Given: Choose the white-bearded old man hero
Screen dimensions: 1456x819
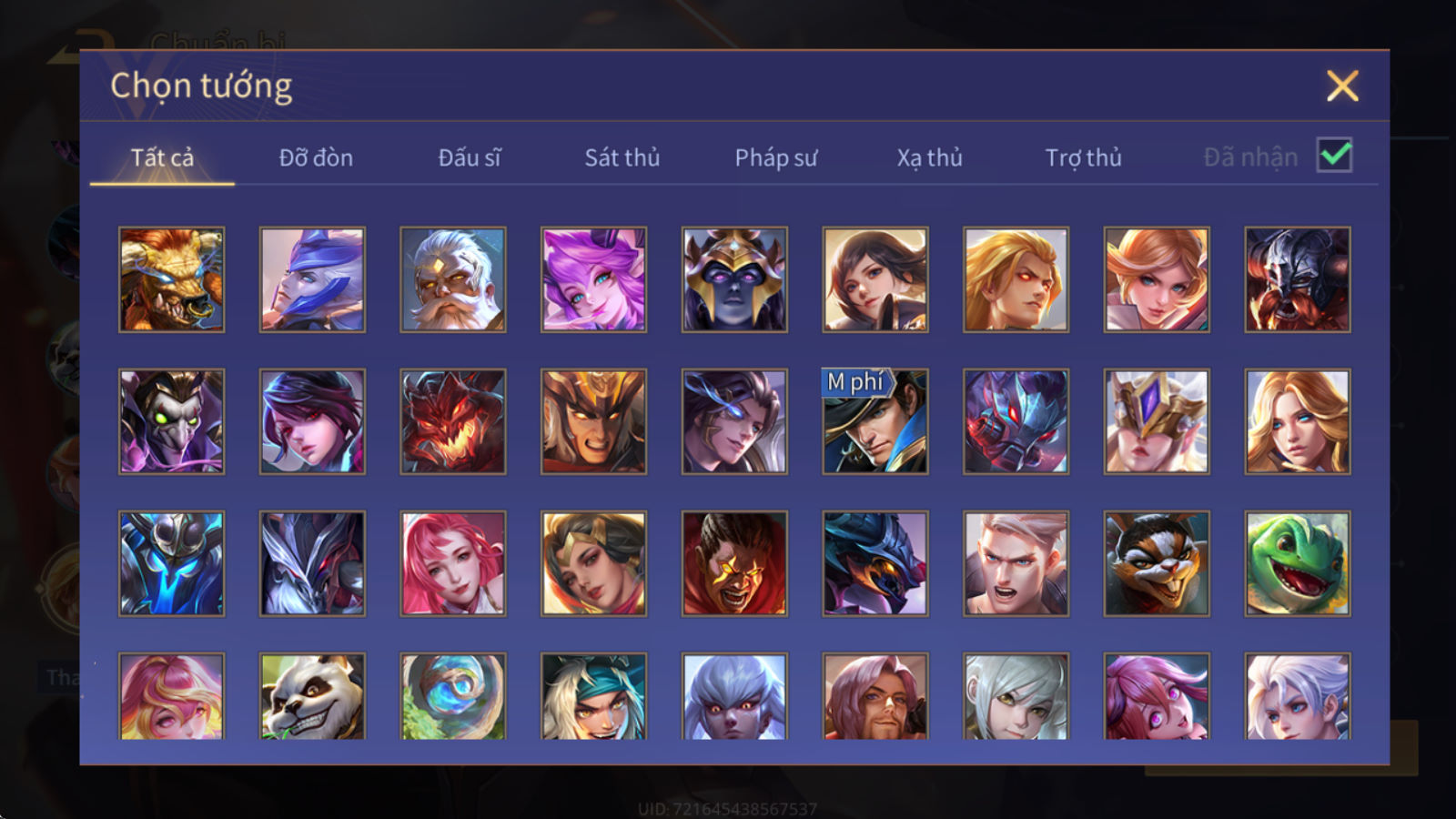Looking at the screenshot, I should coord(453,279).
